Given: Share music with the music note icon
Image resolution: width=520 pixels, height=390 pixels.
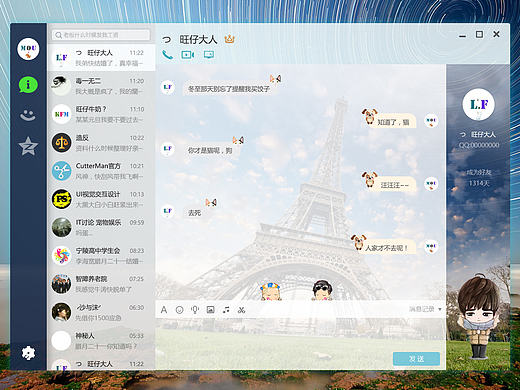Looking at the screenshot, I should [x=226, y=310].
